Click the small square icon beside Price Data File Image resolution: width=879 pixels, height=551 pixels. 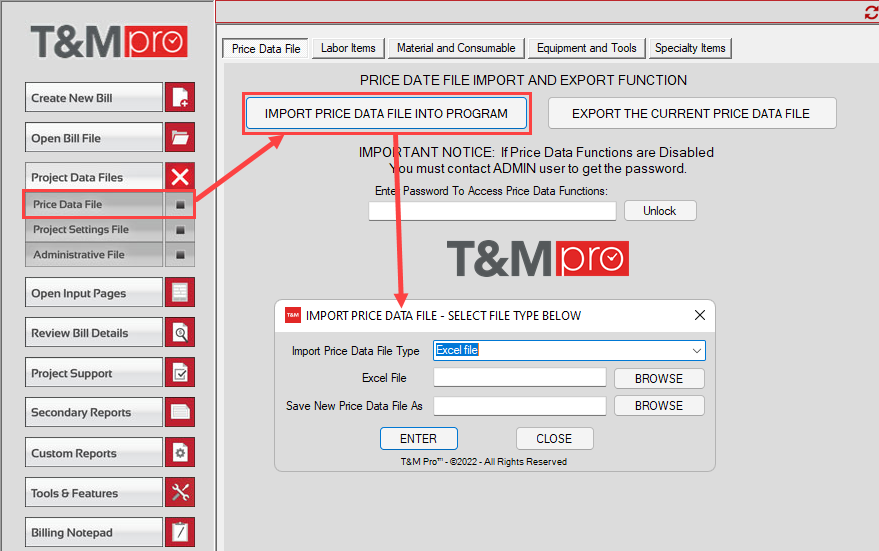click(180, 205)
